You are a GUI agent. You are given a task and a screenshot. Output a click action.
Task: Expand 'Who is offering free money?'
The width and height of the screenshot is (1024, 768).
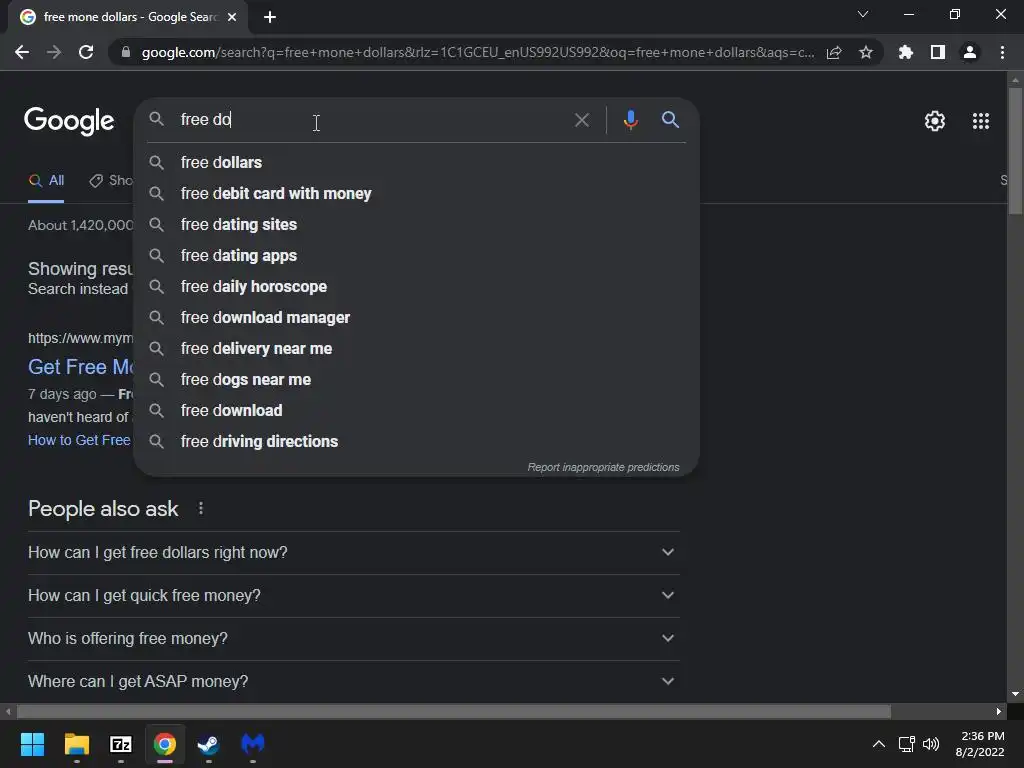tap(353, 639)
